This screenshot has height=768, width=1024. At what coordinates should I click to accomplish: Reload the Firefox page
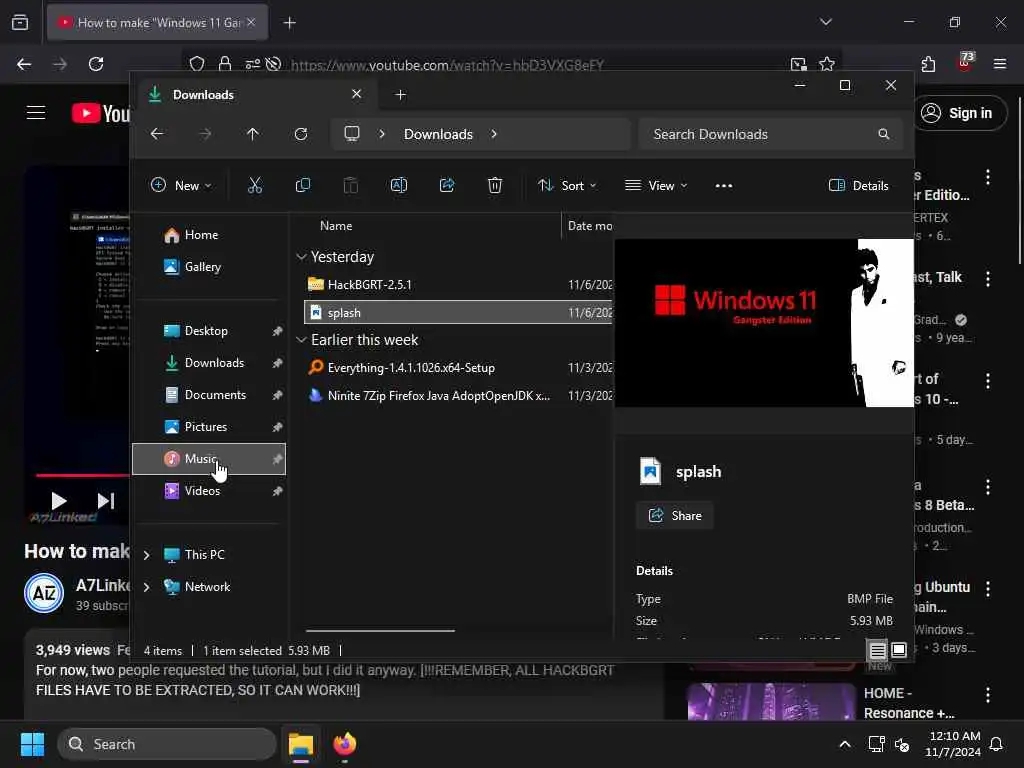click(x=96, y=64)
